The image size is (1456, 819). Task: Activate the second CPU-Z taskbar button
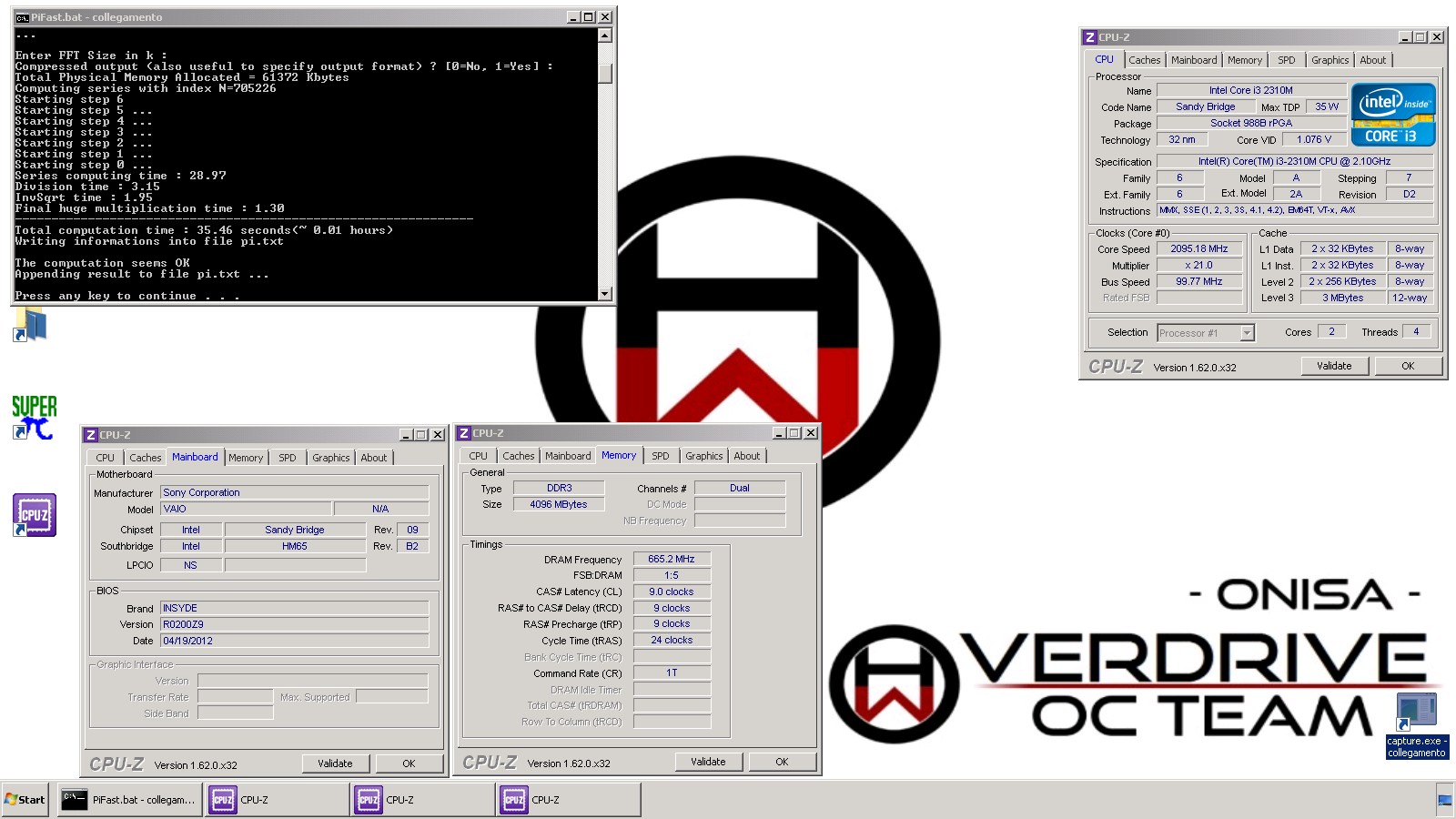(x=423, y=800)
